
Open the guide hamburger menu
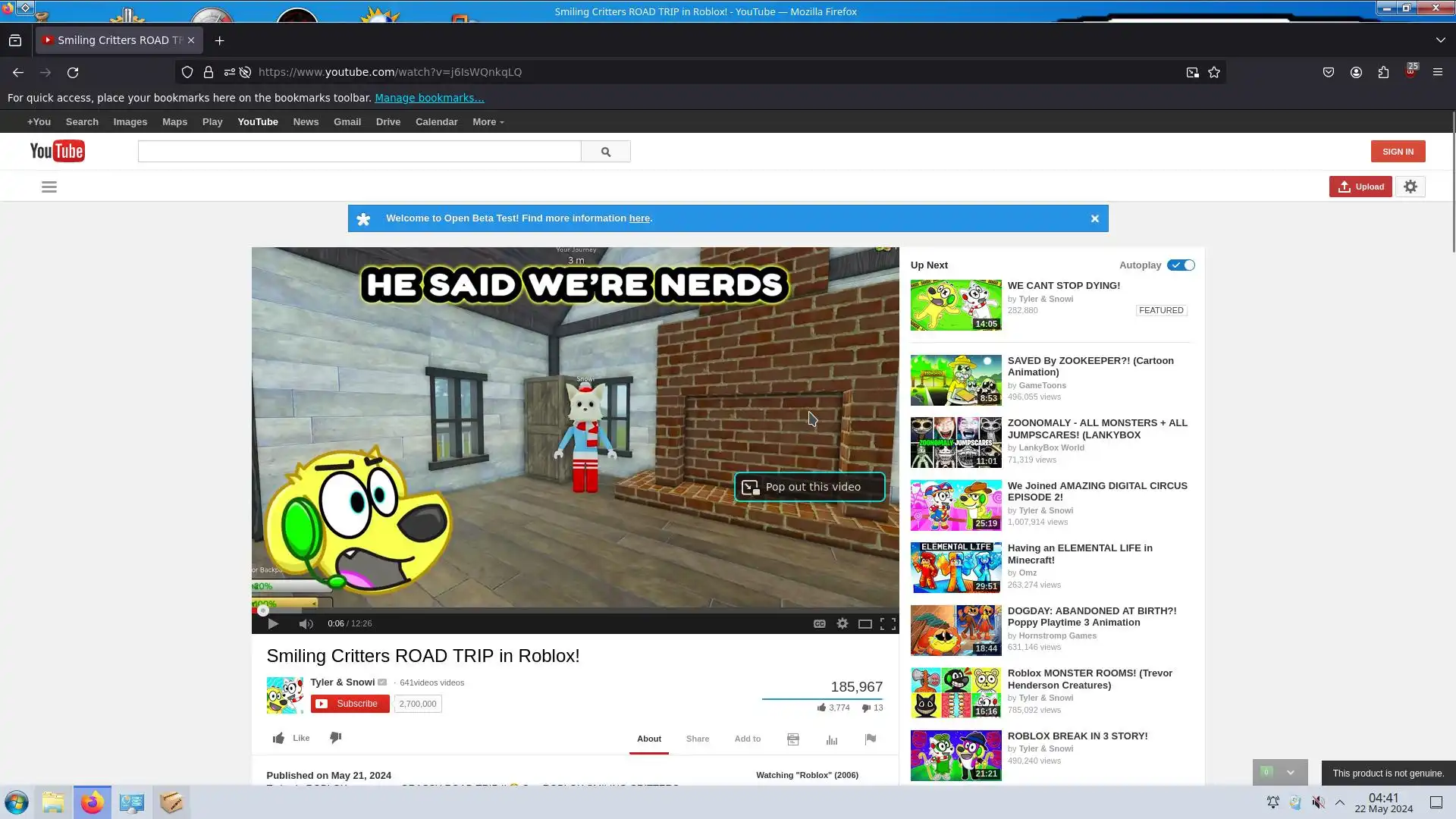[x=49, y=187]
